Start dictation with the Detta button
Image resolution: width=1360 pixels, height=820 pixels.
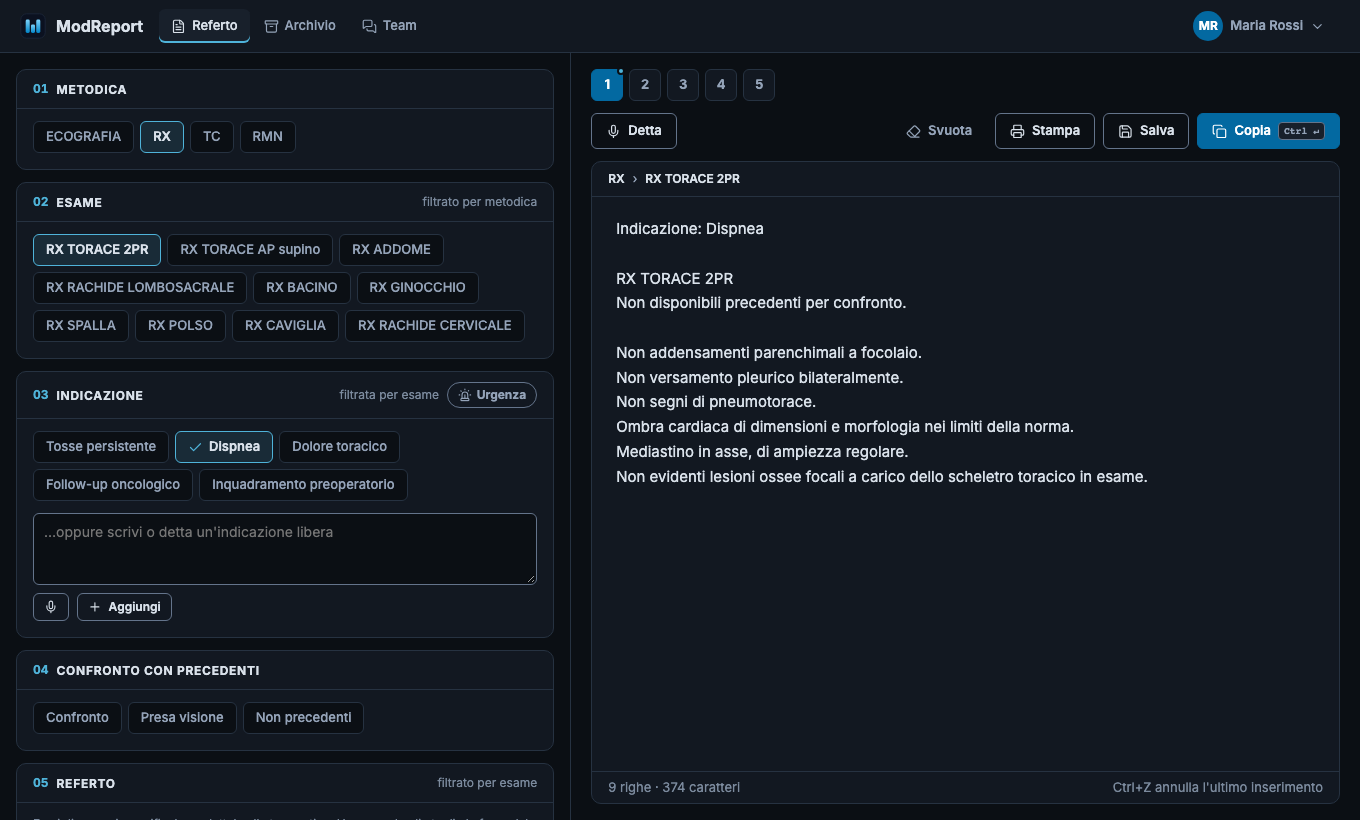(634, 131)
